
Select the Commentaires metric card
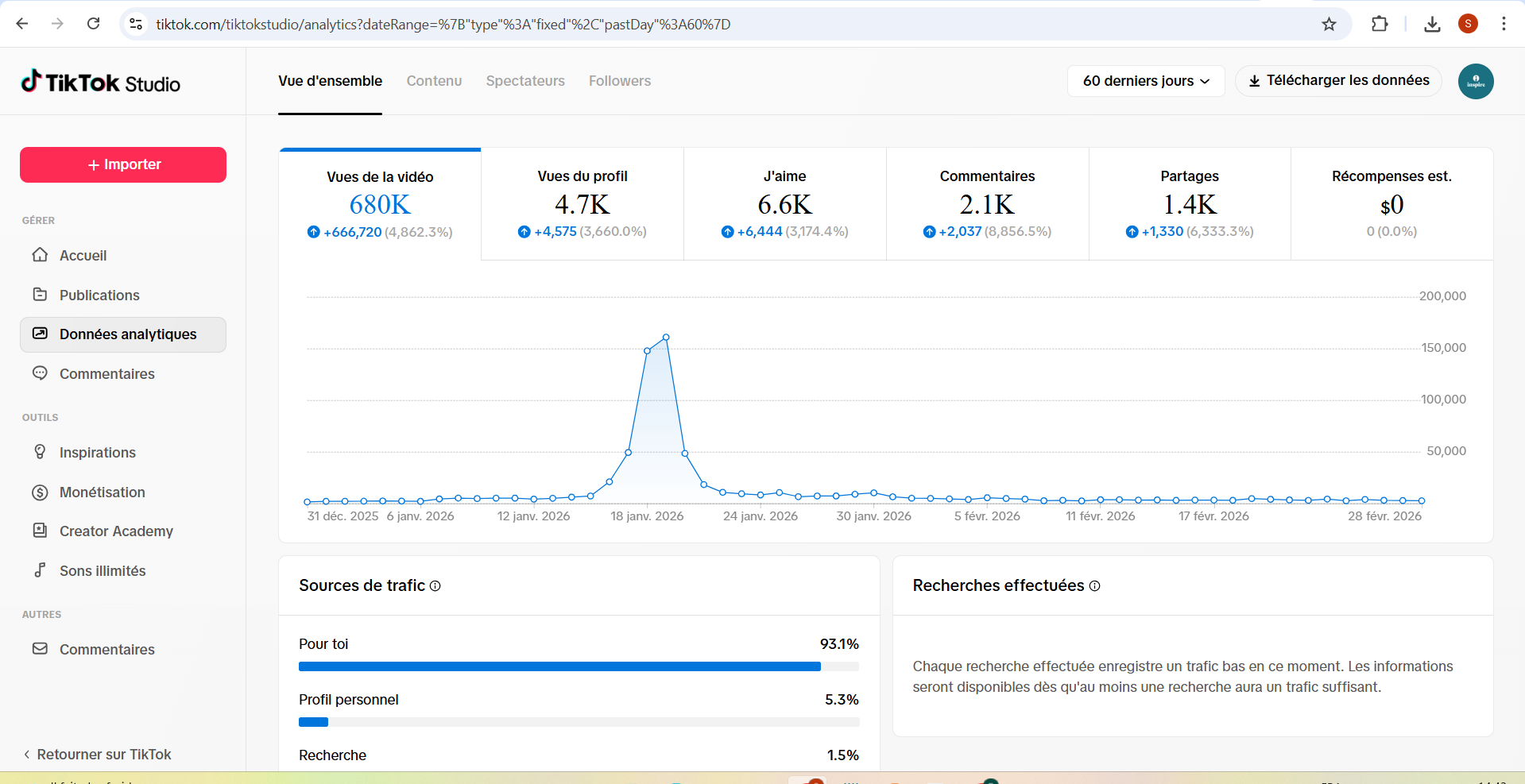(x=987, y=204)
